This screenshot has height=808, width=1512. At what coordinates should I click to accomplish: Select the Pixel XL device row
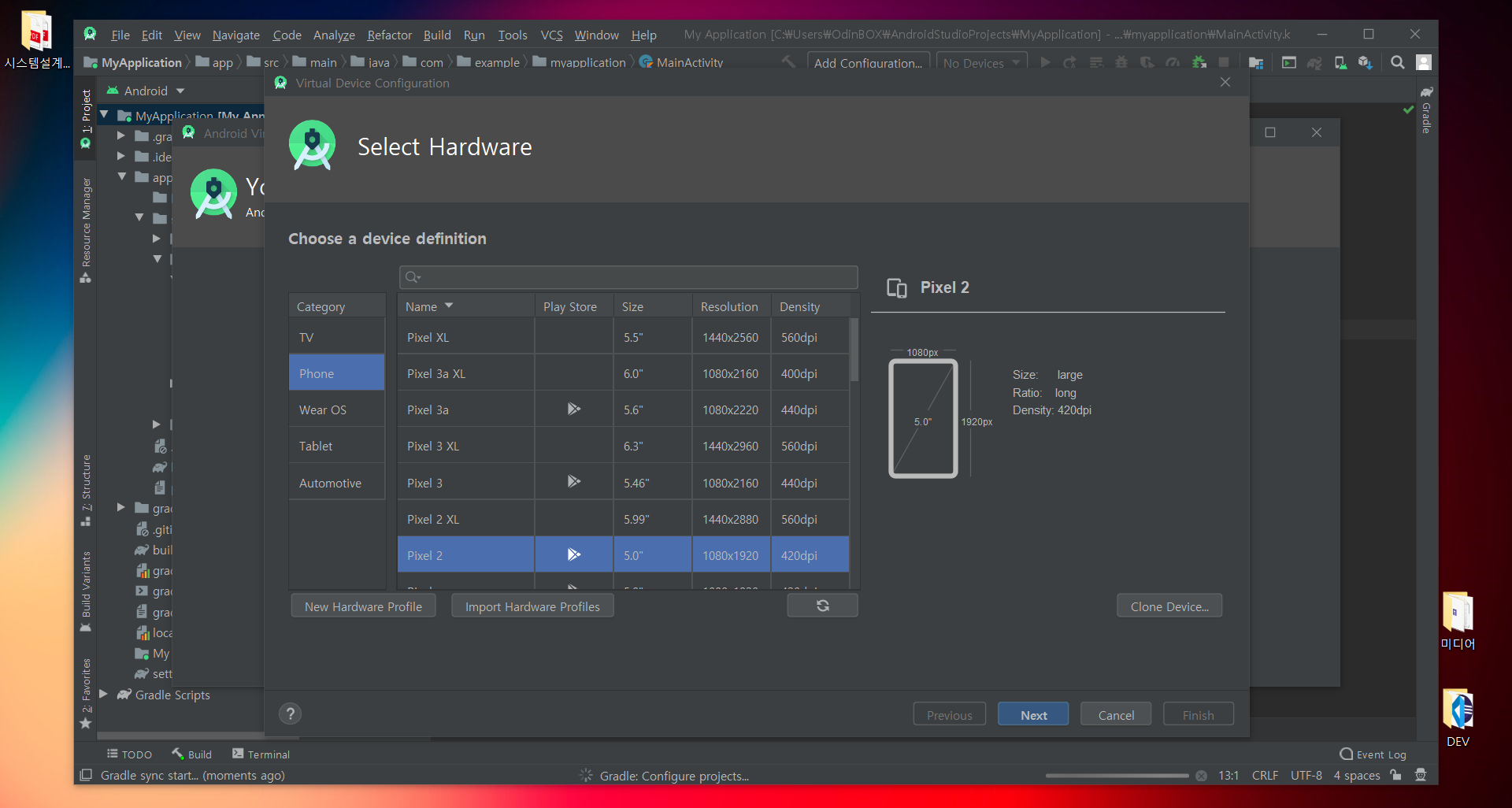[623, 337]
